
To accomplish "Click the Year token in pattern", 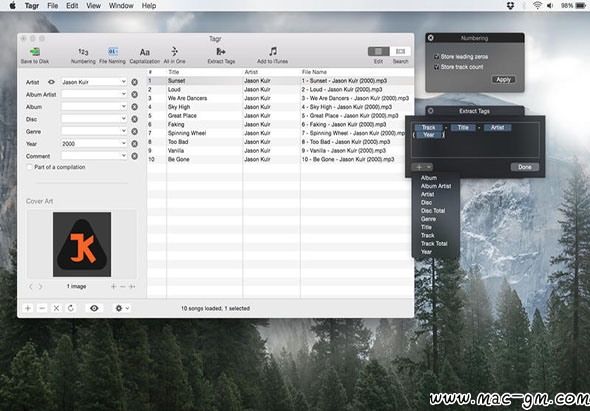I will click(x=429, y=135).
